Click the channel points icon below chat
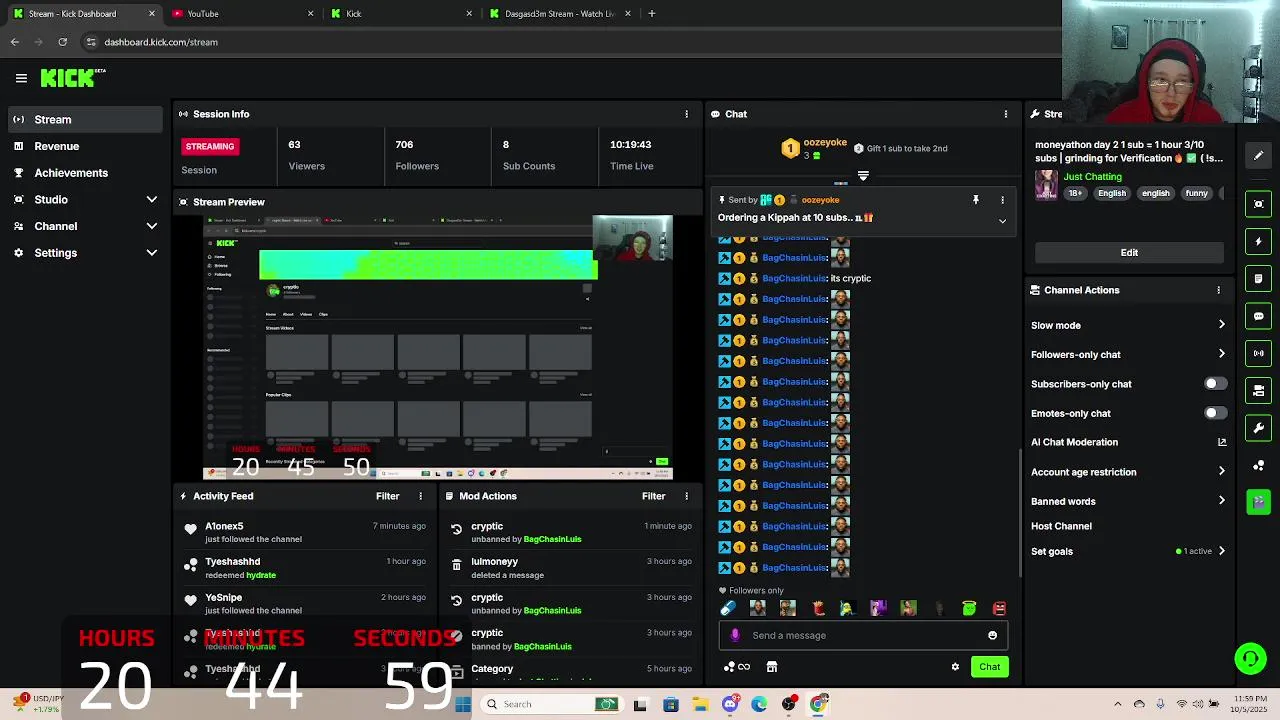The width and height of the screenshot is (1280, 720). [x=736, y=667]
